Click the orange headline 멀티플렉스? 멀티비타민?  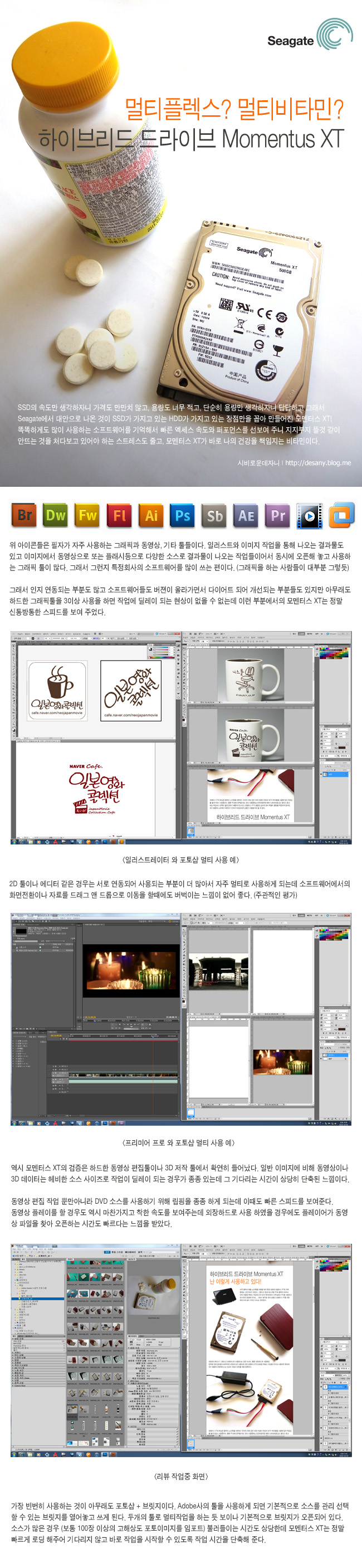[234, 109]
